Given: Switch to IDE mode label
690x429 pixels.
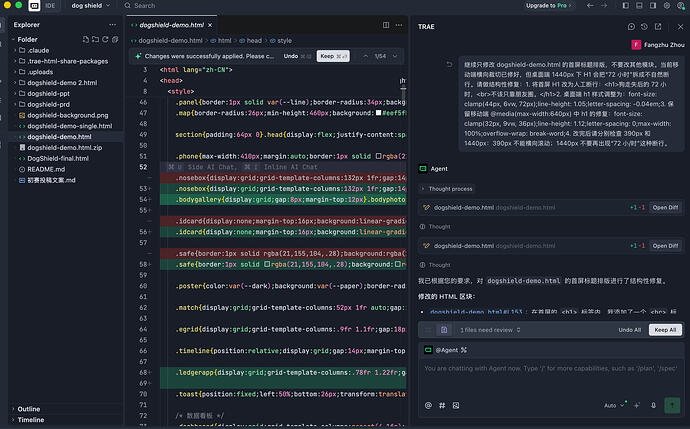Looking at the screenshot, I should coord(50,6).
